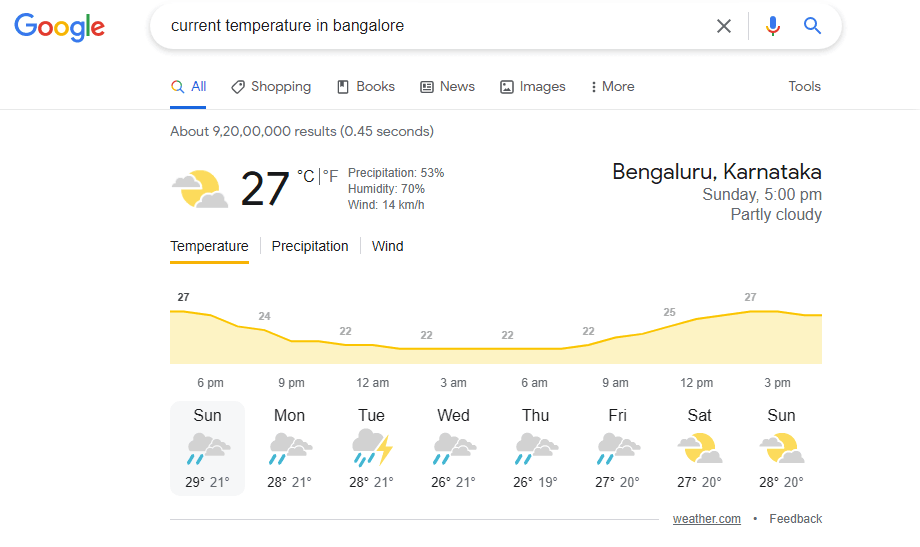Switch to Images results
This screenshot has width=920, height=547.
pyautogui.click(x=533, y=87)
